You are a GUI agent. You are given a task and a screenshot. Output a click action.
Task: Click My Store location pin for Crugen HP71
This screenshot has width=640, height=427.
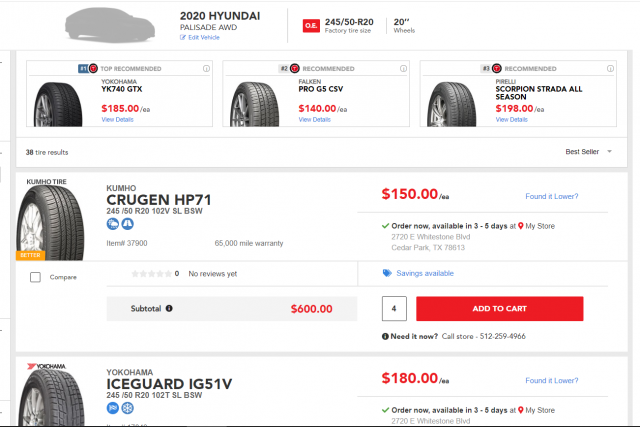coord(521,226)
